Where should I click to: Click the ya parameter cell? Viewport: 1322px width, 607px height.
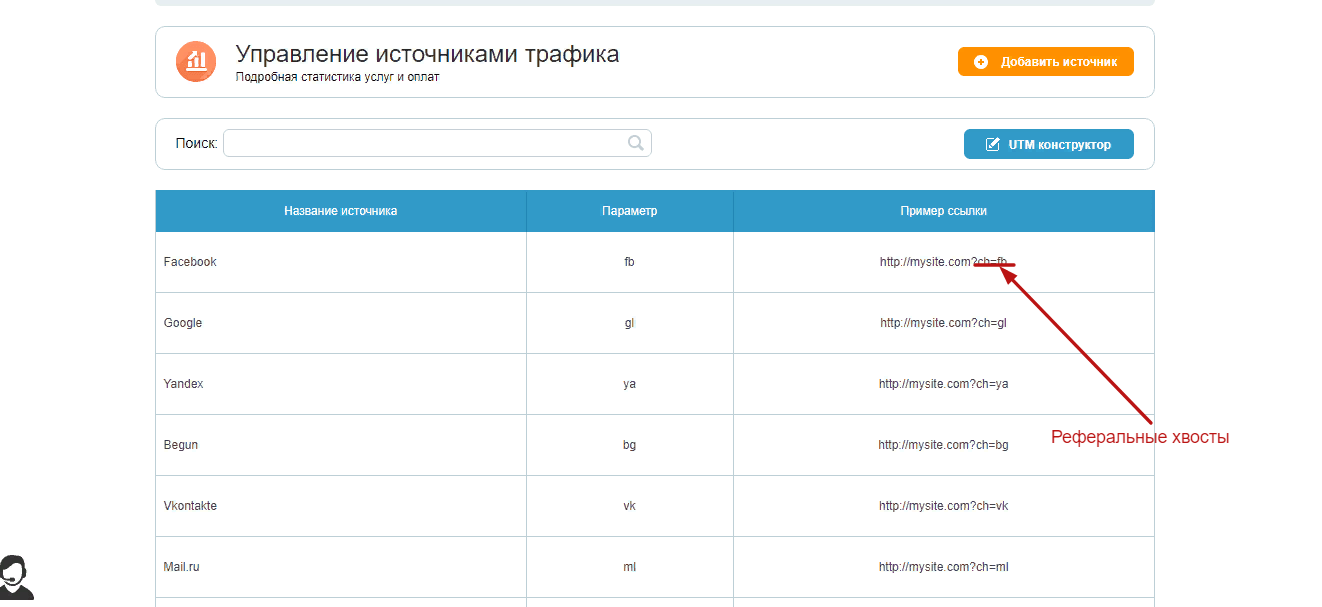tap(630, 384)
